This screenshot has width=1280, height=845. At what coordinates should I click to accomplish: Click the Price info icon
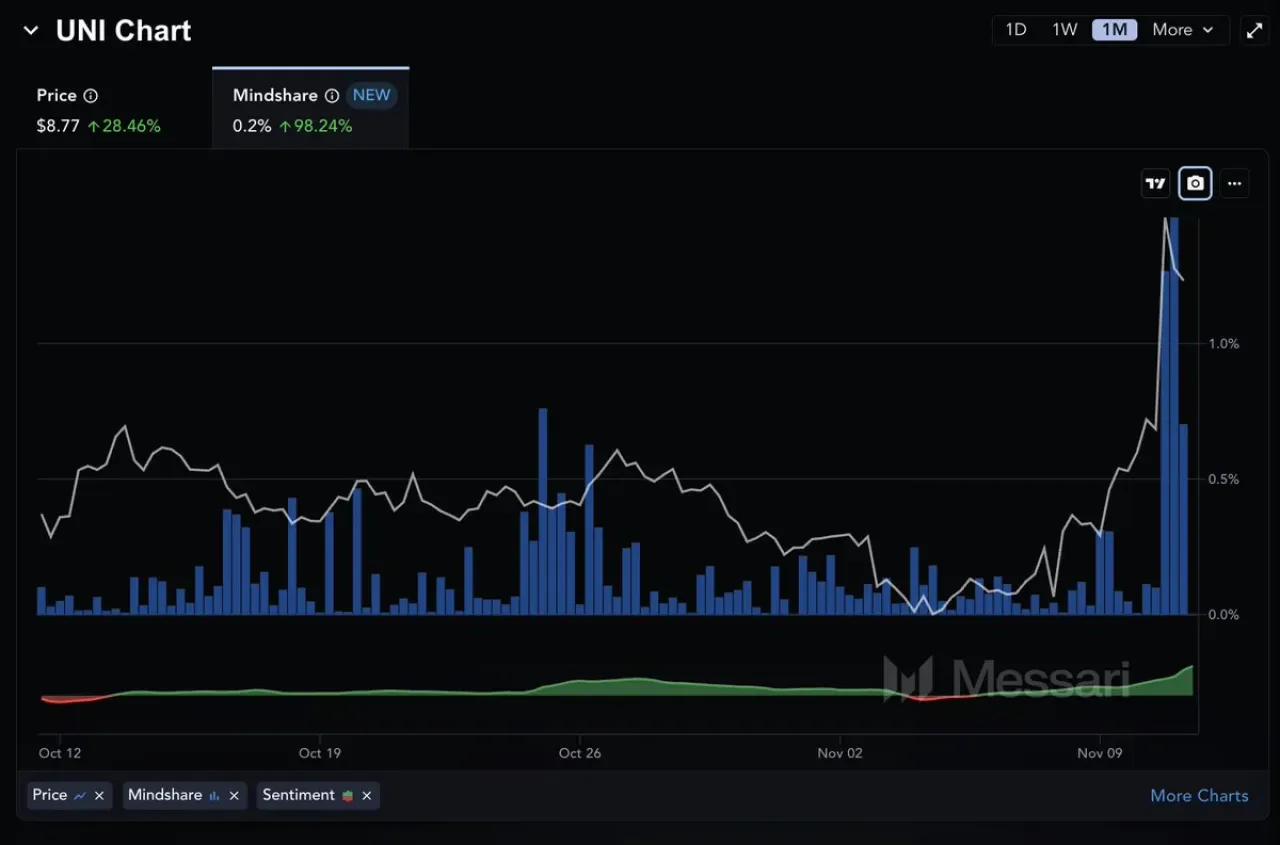(x=91, y=96)
